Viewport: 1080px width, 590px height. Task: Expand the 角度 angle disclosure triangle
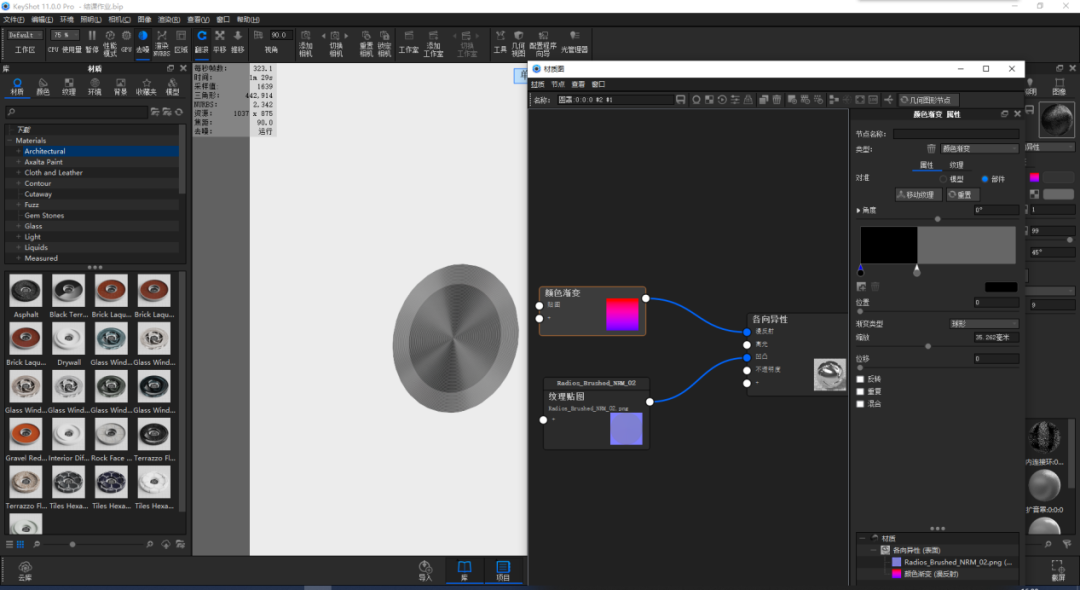[858, 210]
